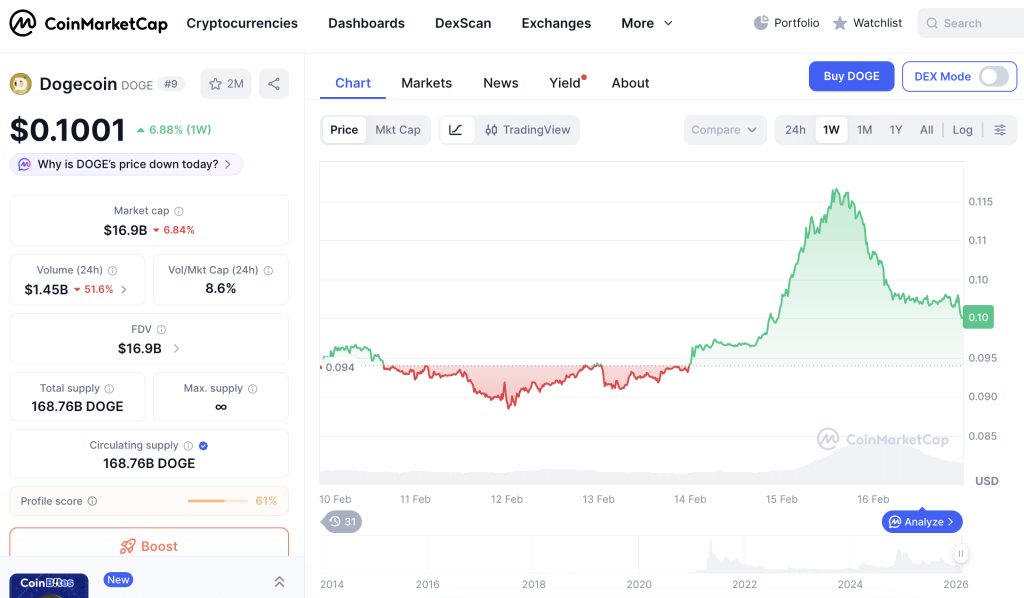This screenshot has width=1024, height=598.
Task: Click the Buy DOGE button
Action: pos(851,76)
